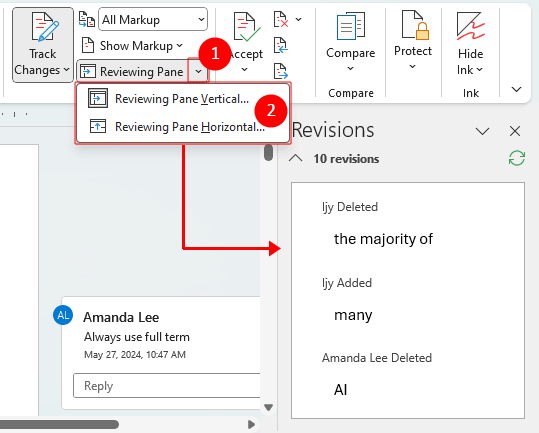Refresh the revisions list
Image resolution: width=539 pixels, height=433 pixels.
pos(517,158)
